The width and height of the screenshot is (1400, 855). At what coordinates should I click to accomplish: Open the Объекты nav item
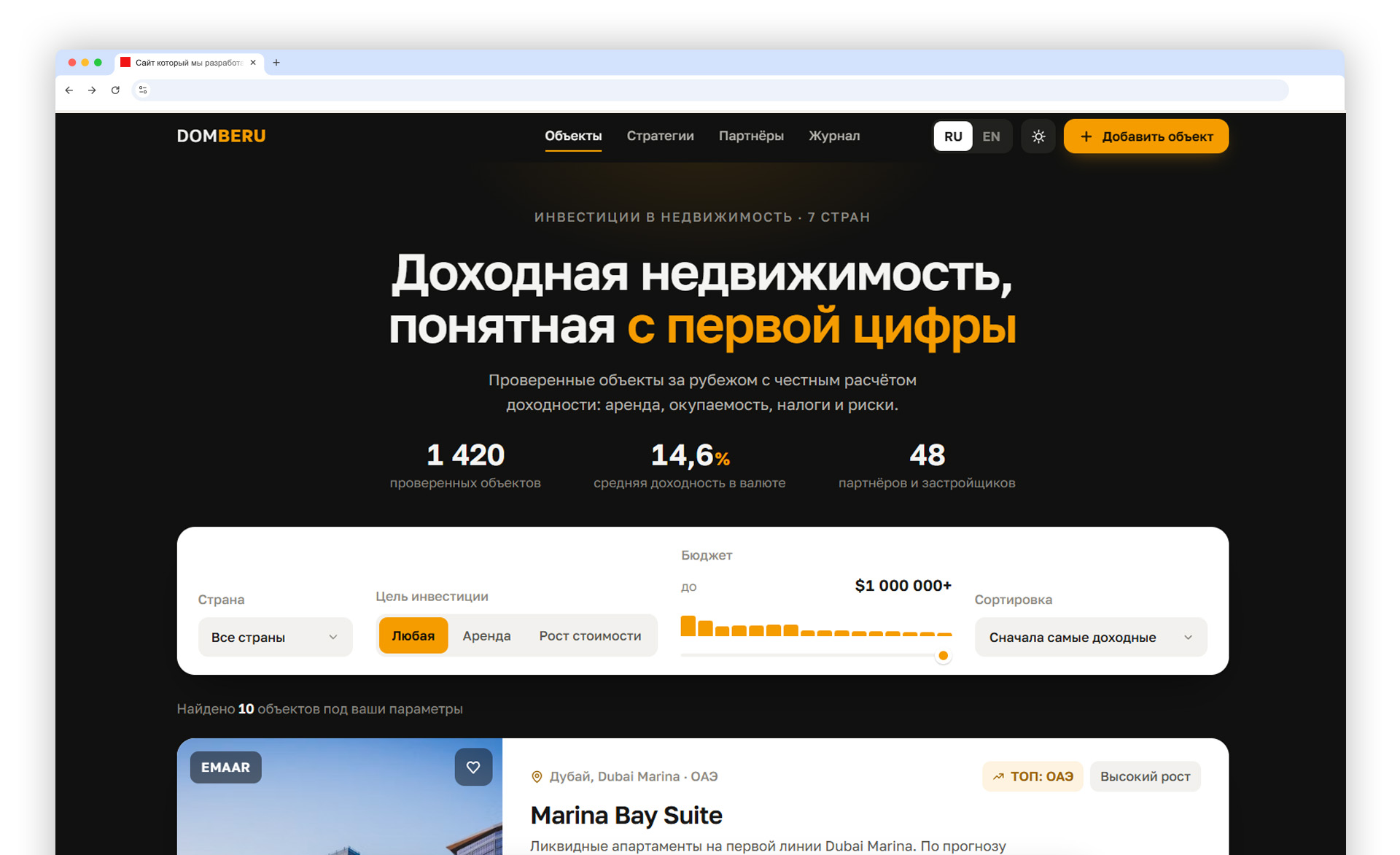pos(573,136)
